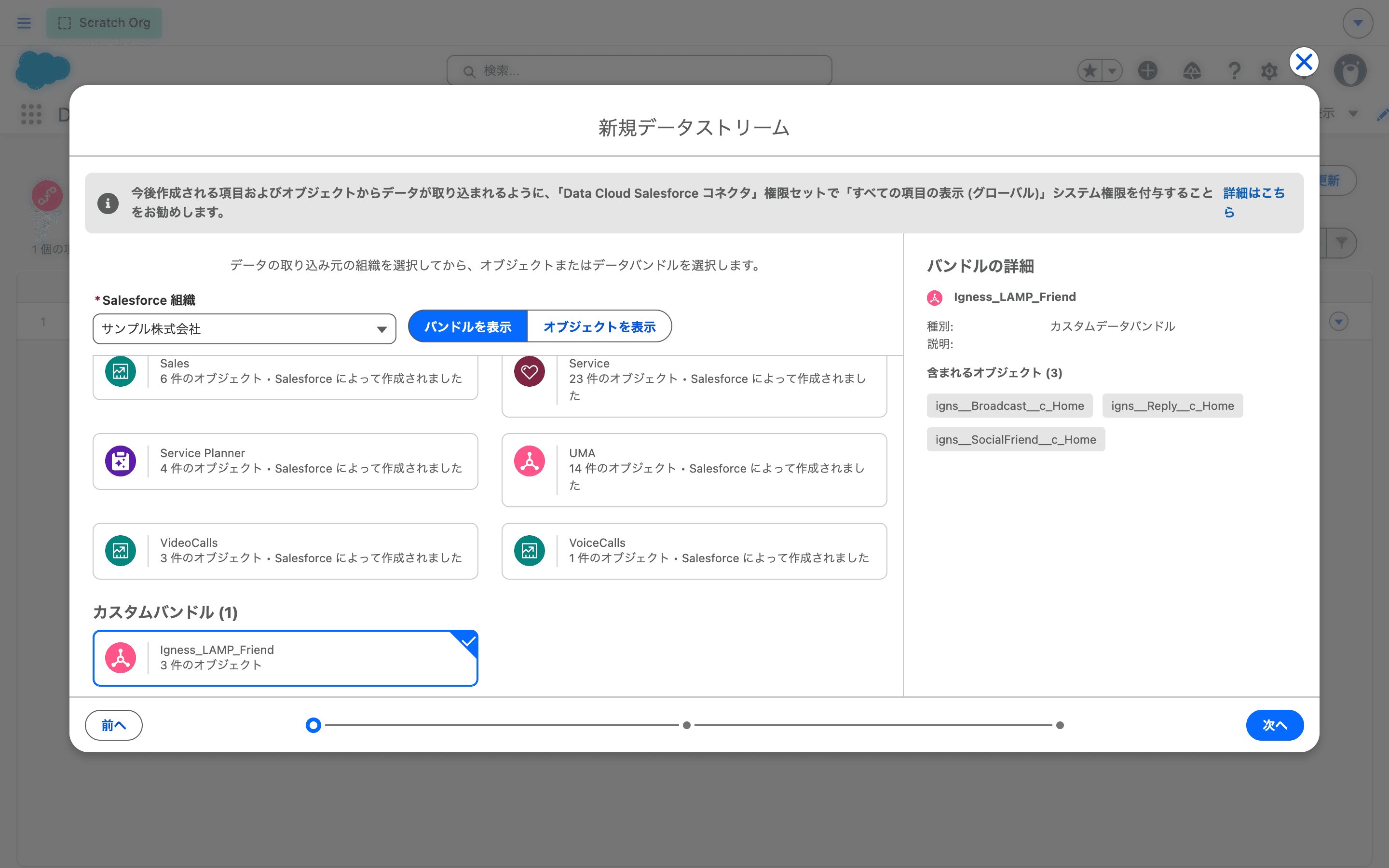Viewport: 1389px width, 868px height.
Task: Click the first progress step indicator
Action: (x=313, y=725)
